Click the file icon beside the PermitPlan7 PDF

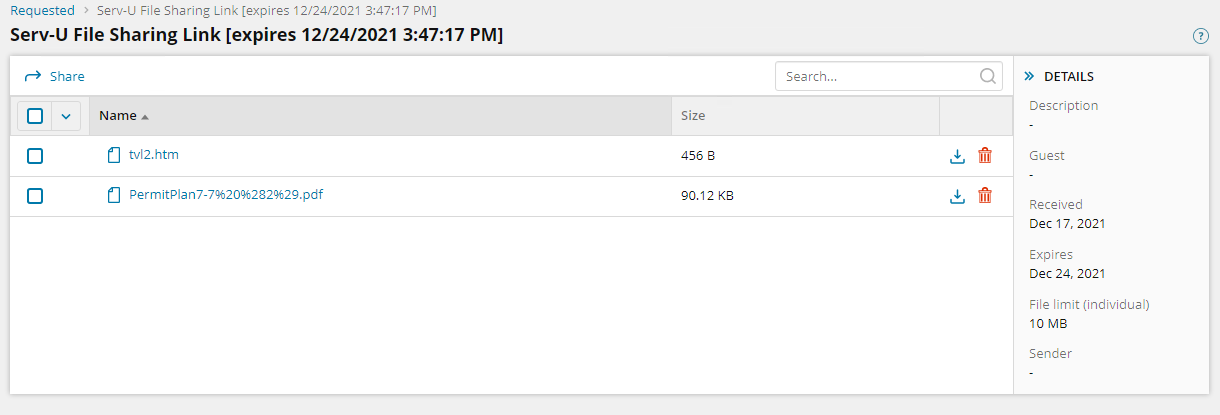coord(113,195)
